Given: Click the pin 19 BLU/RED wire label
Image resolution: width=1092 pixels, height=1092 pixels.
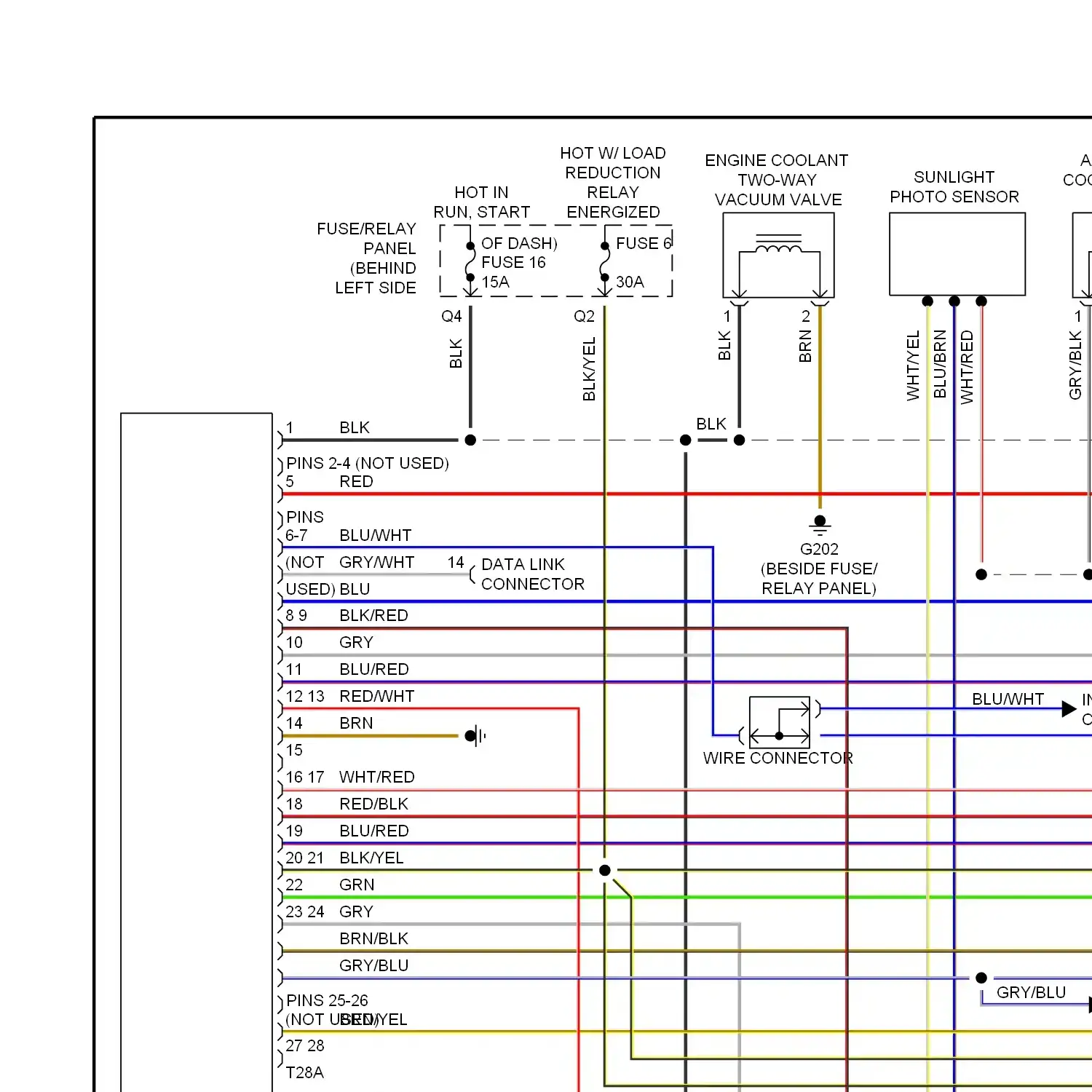Looking at the screenshot, I should tap(374, 831).
